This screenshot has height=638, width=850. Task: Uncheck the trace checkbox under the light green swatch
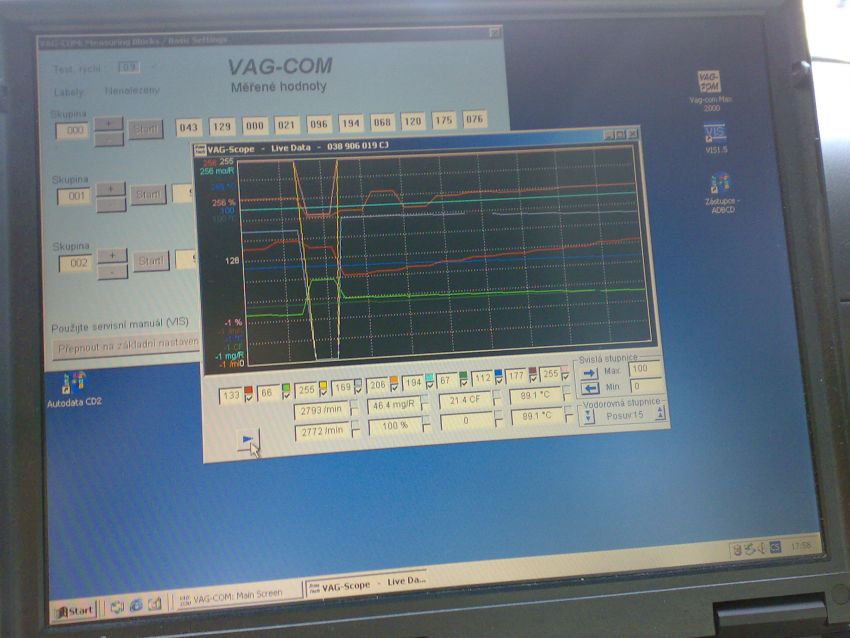point(286,396)
